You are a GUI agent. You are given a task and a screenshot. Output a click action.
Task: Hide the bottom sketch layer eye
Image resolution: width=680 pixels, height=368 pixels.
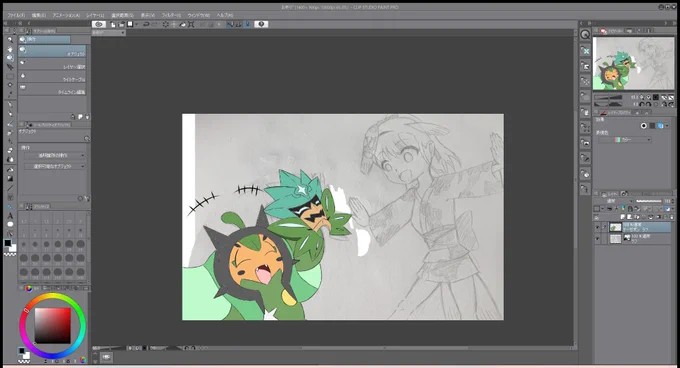click(598, 238)
